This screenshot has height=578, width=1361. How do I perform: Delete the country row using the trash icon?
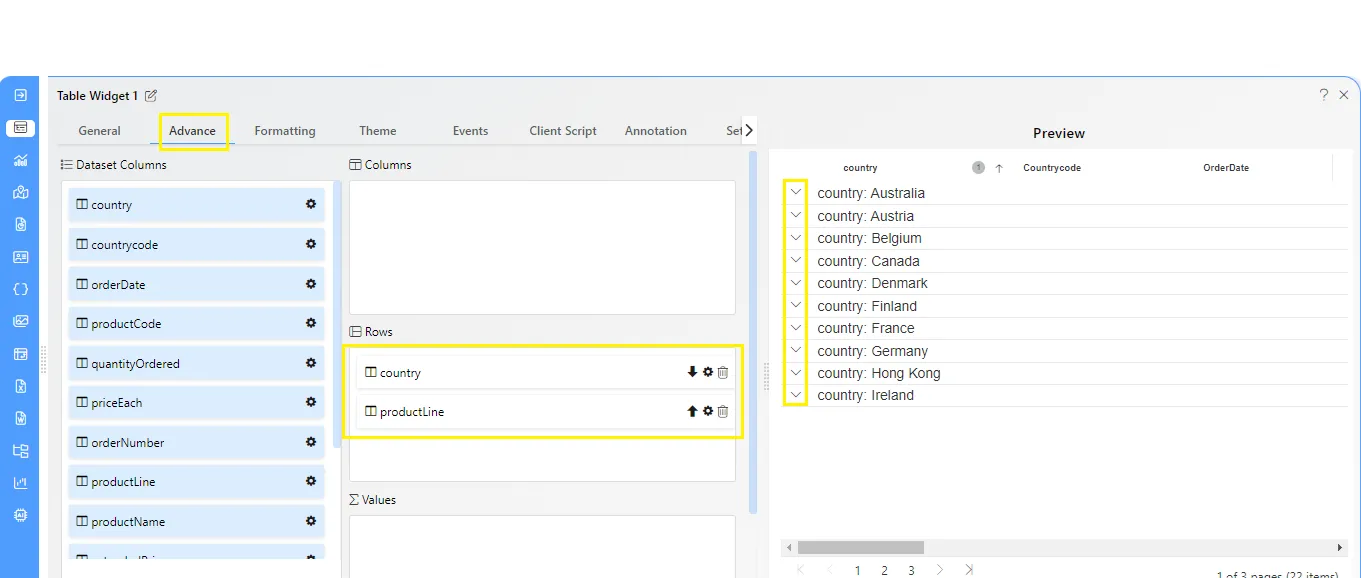click(723, 372)
